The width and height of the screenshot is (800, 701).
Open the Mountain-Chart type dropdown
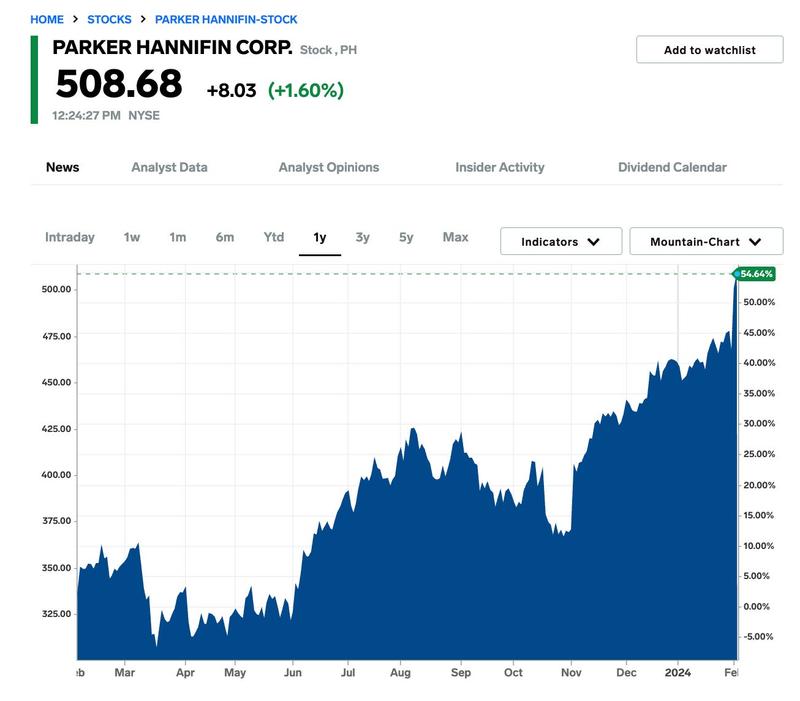[x=706, y=241]
